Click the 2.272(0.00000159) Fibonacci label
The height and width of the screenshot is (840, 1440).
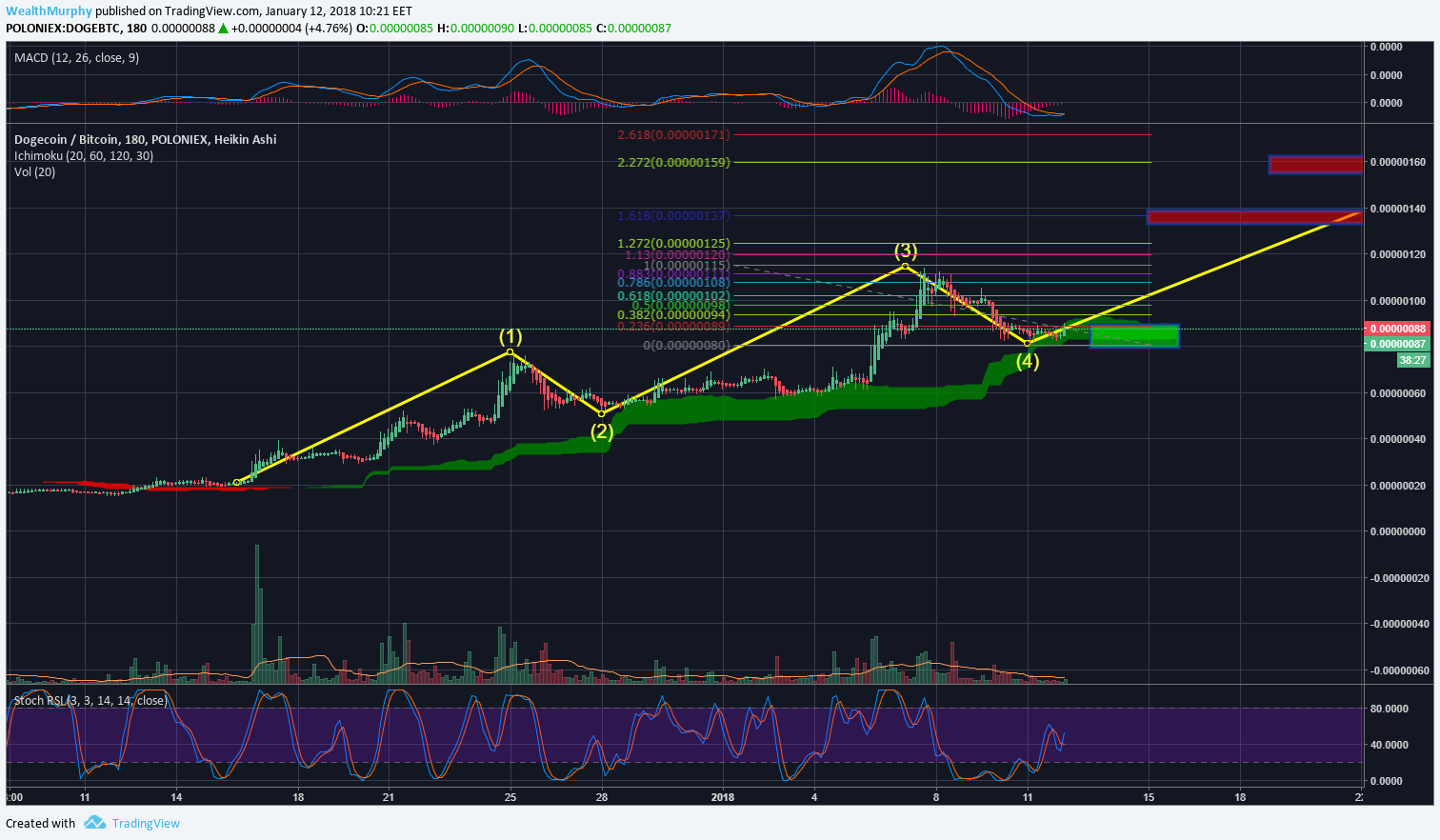pos(673,162)
